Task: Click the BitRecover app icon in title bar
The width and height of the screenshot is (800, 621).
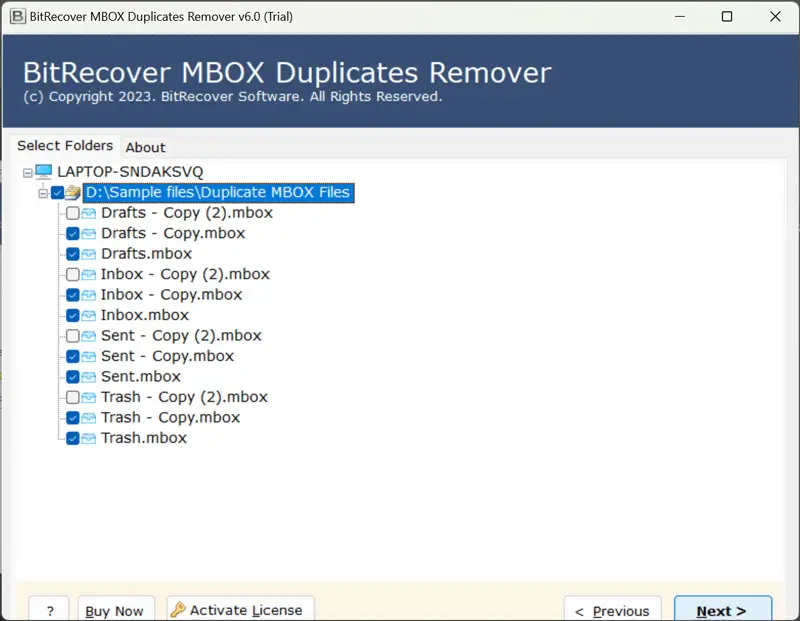Action: click(17, 16)
